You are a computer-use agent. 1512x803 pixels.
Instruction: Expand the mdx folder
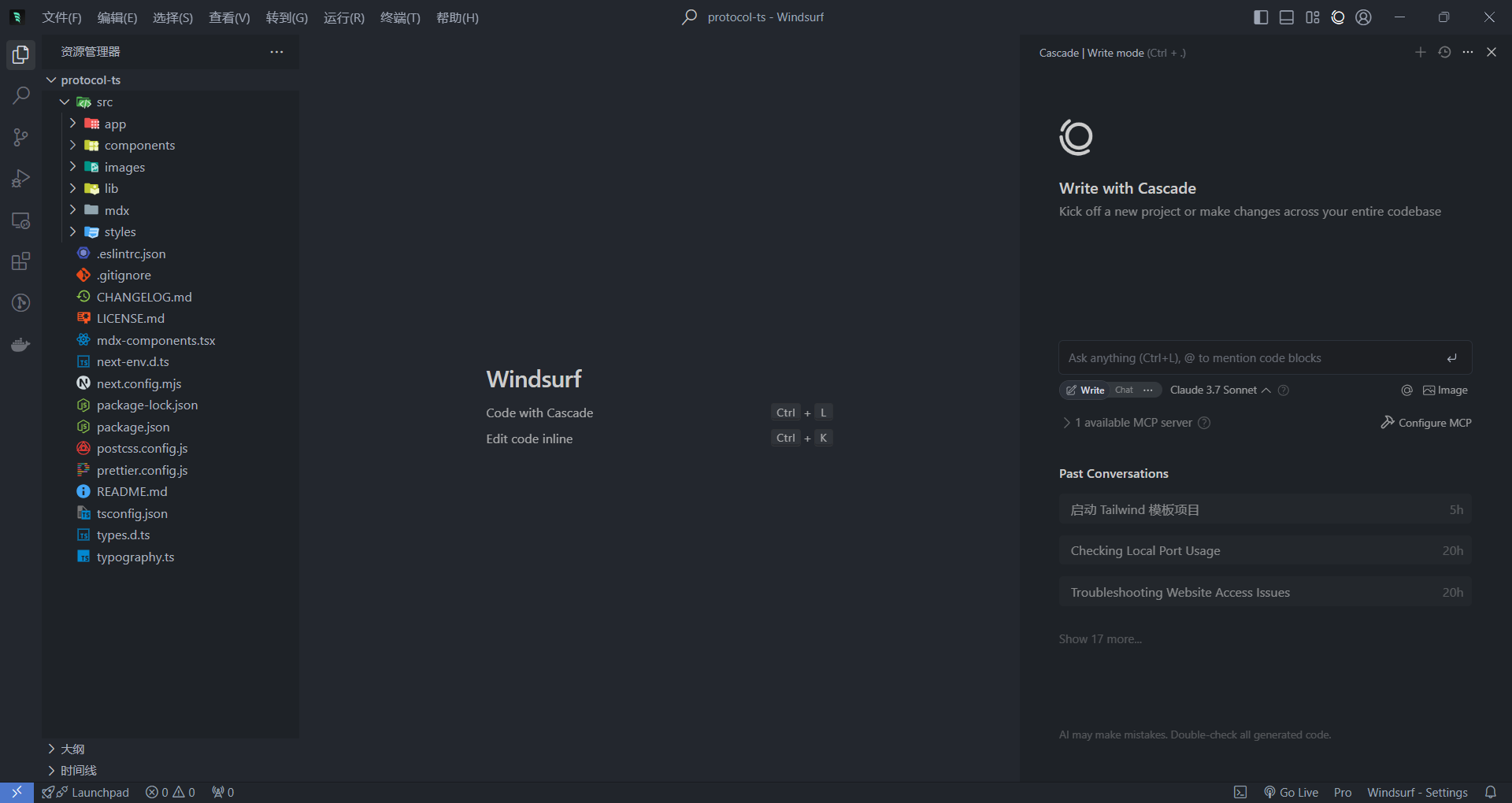point(171,210)
